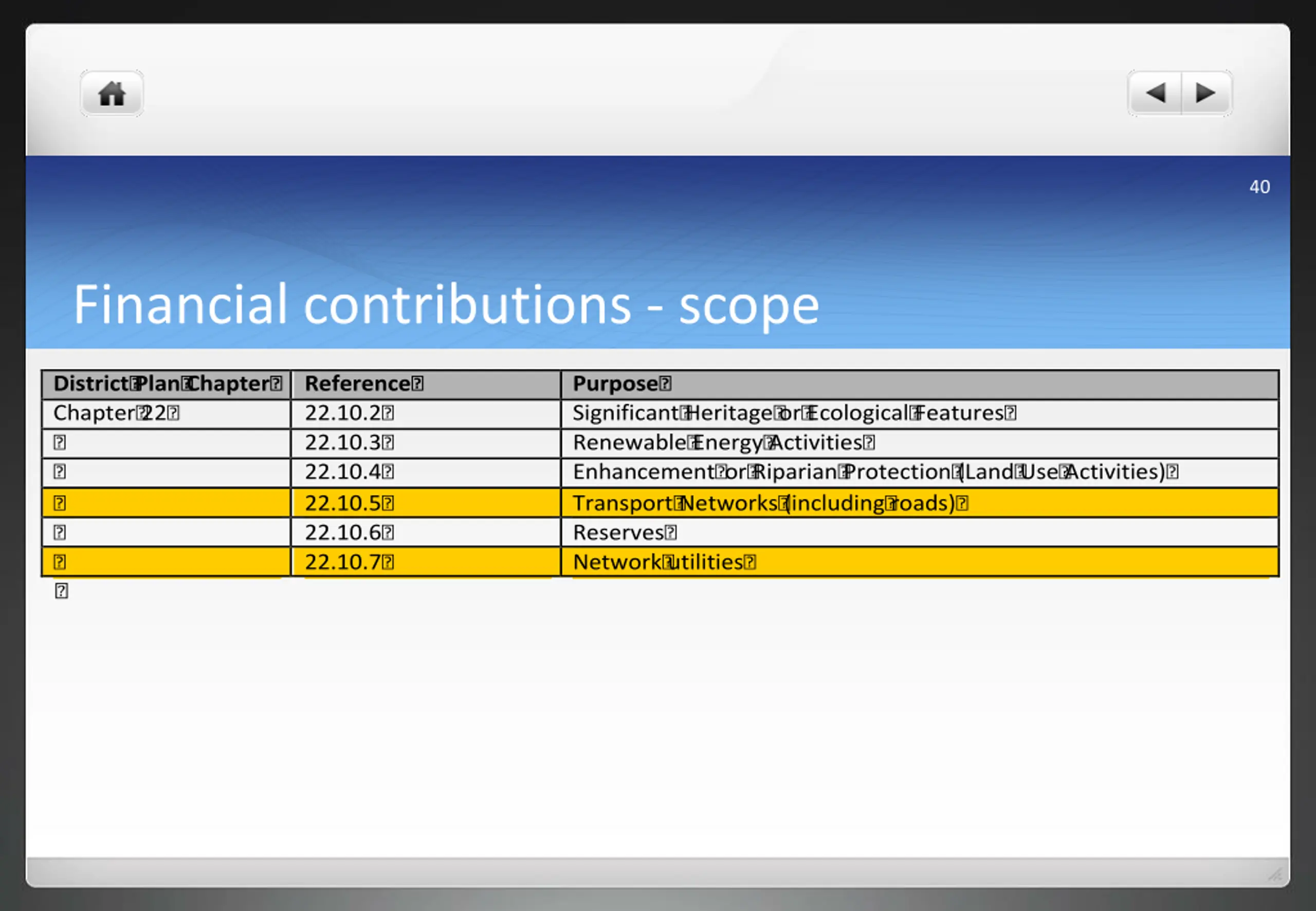The width and height of the screenshot is (1316, 911).
Task: Click the 'District Plan Chapter' column header
Action: coord(167,384)
